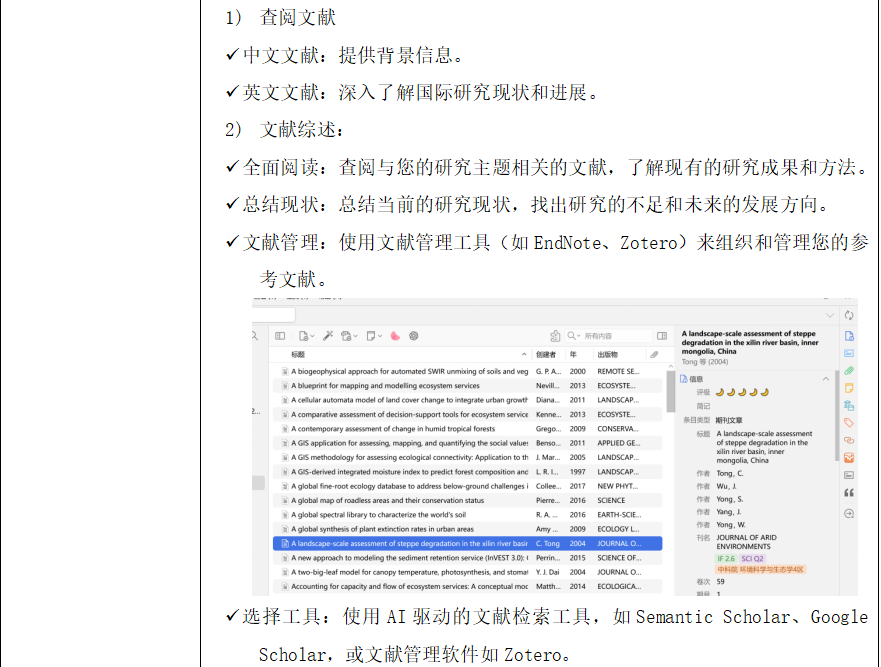Jump to Abstract section in side navigation
This screenshot has width=881, height=667.
tap(849, 353)
